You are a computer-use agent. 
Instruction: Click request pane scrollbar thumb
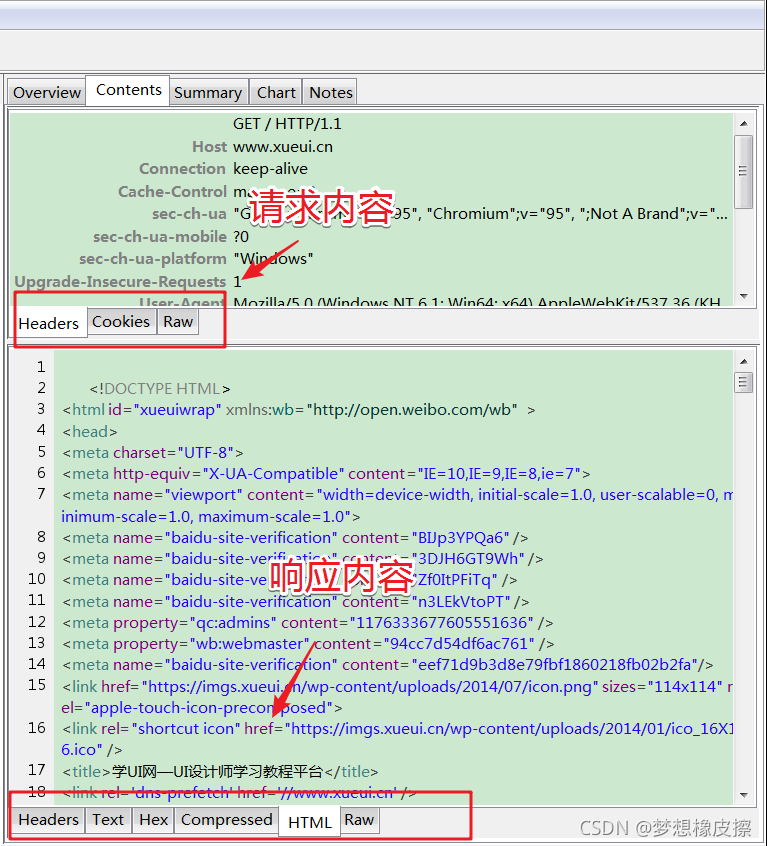743,172
